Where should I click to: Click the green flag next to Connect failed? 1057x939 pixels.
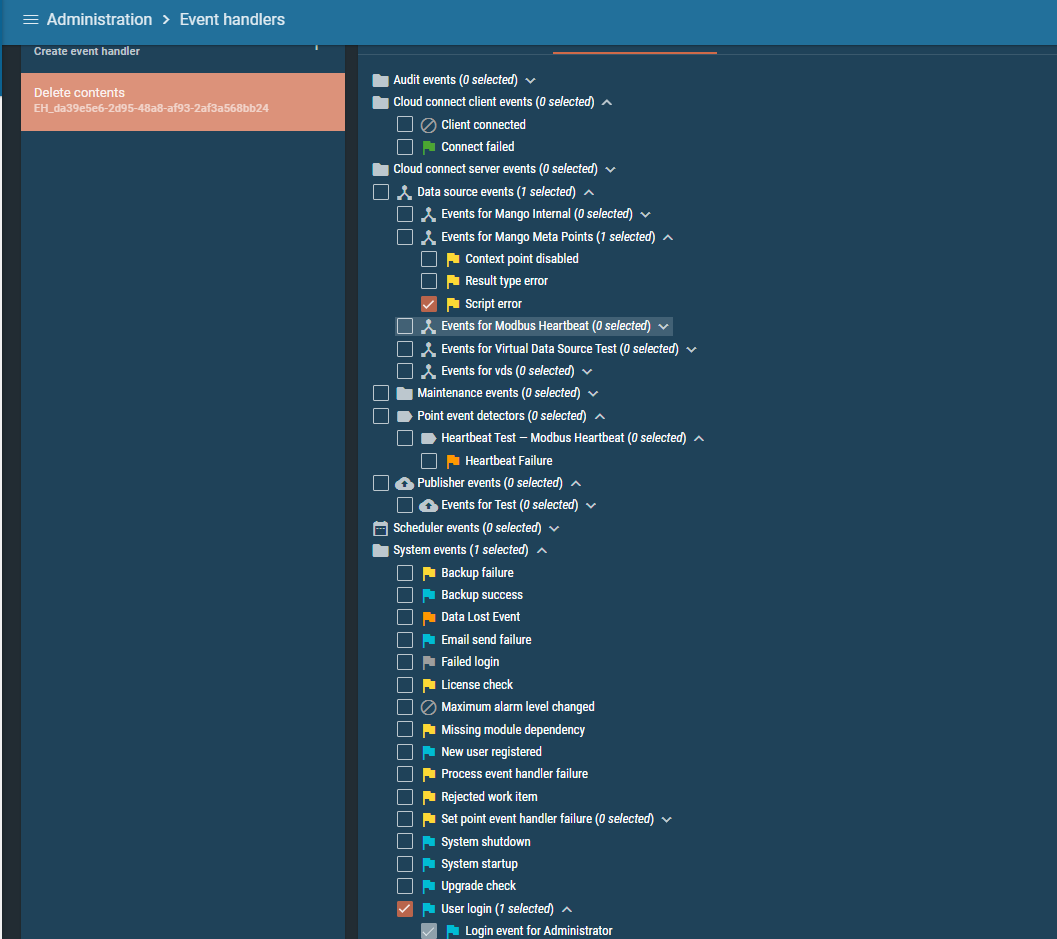[429, 147]
